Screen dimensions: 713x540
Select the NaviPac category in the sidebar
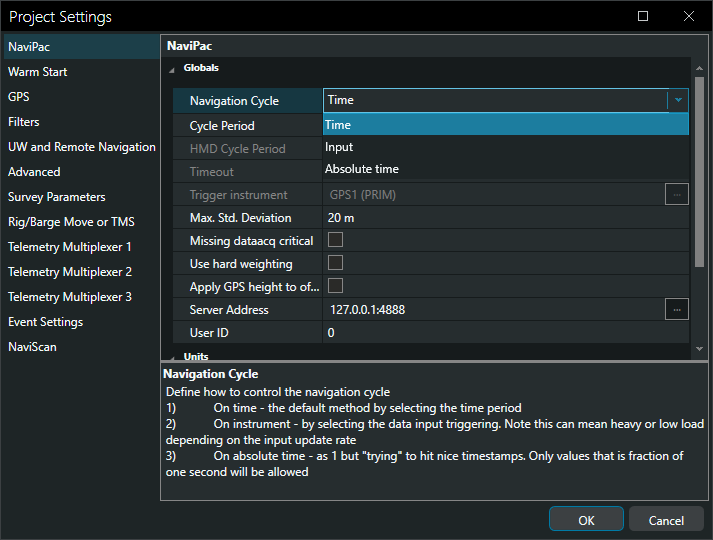point(81,47)
